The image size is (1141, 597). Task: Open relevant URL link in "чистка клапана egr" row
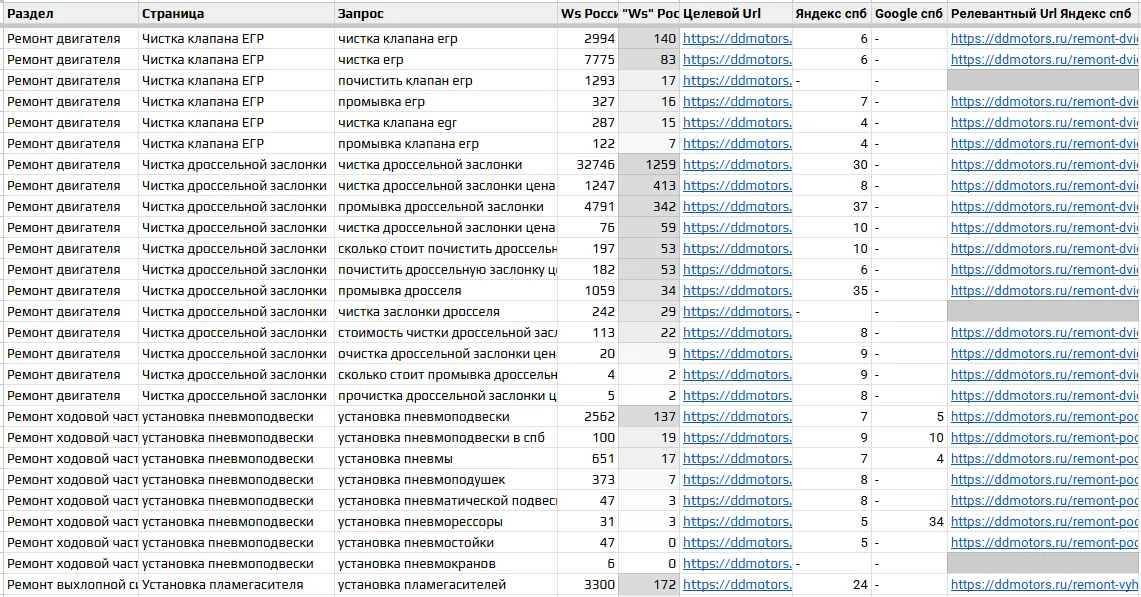pyautogui.click(x=1044, y=122)
